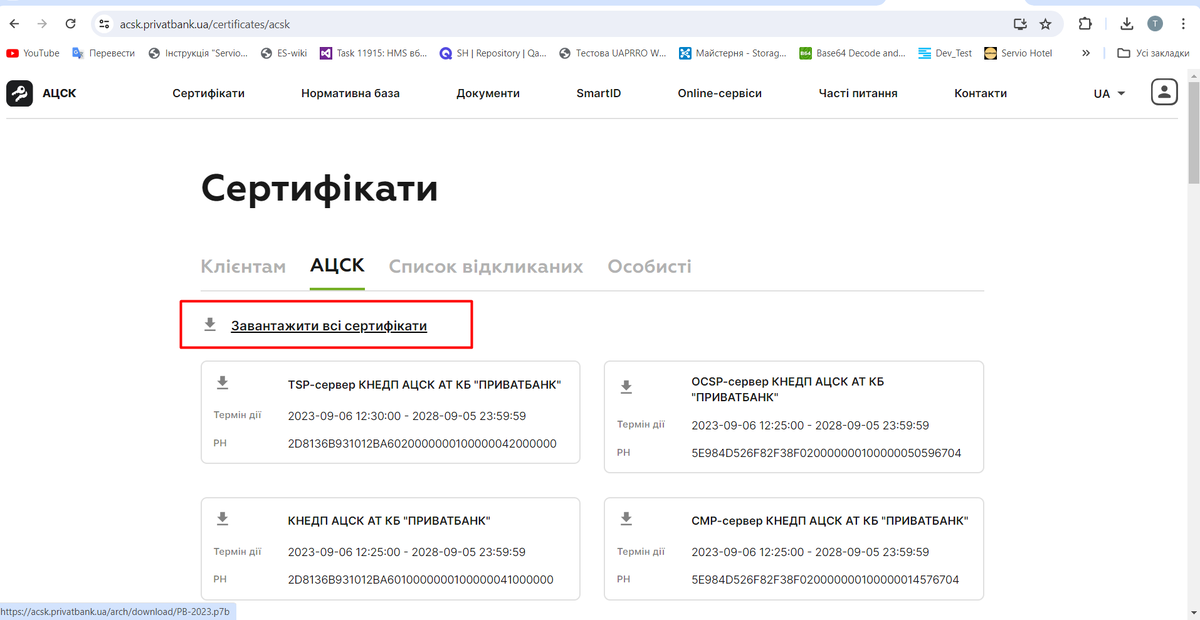The width and height of the screenshot is (1200, 620).
Task: Navigate back with the arrow icon
Action: click(x=14, y=22)
